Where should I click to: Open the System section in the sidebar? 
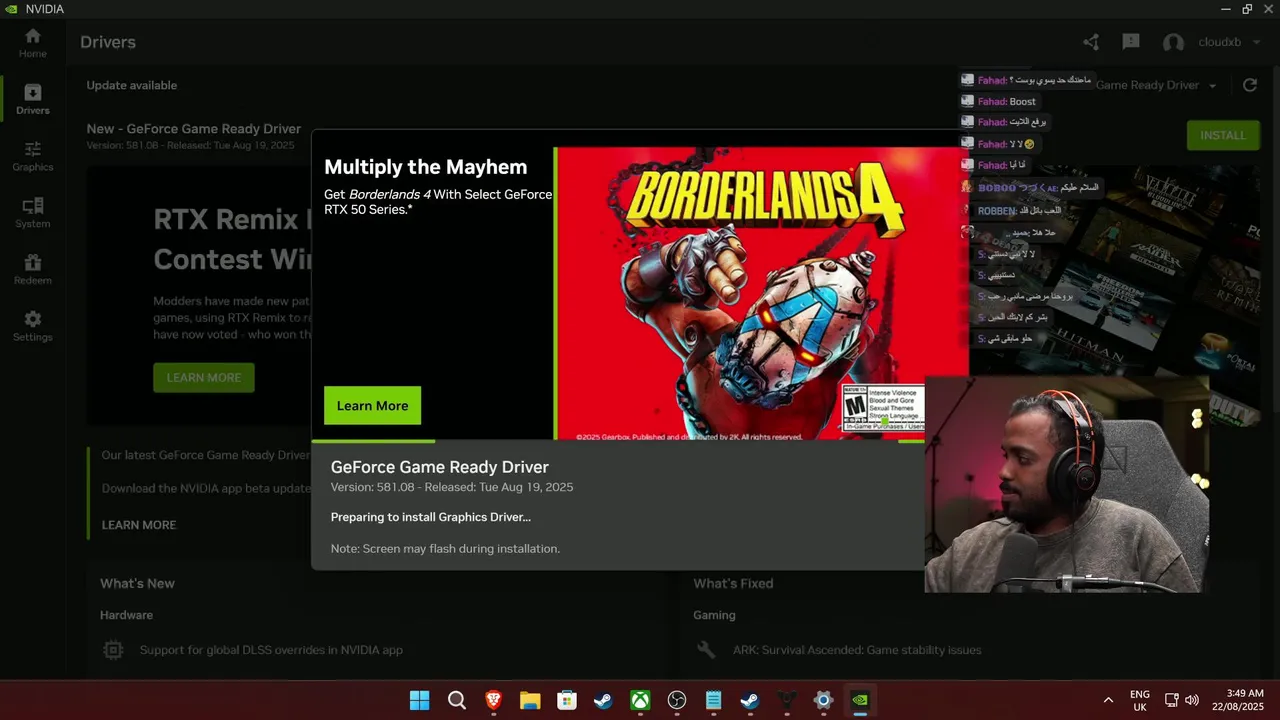[x=32, y=213]
